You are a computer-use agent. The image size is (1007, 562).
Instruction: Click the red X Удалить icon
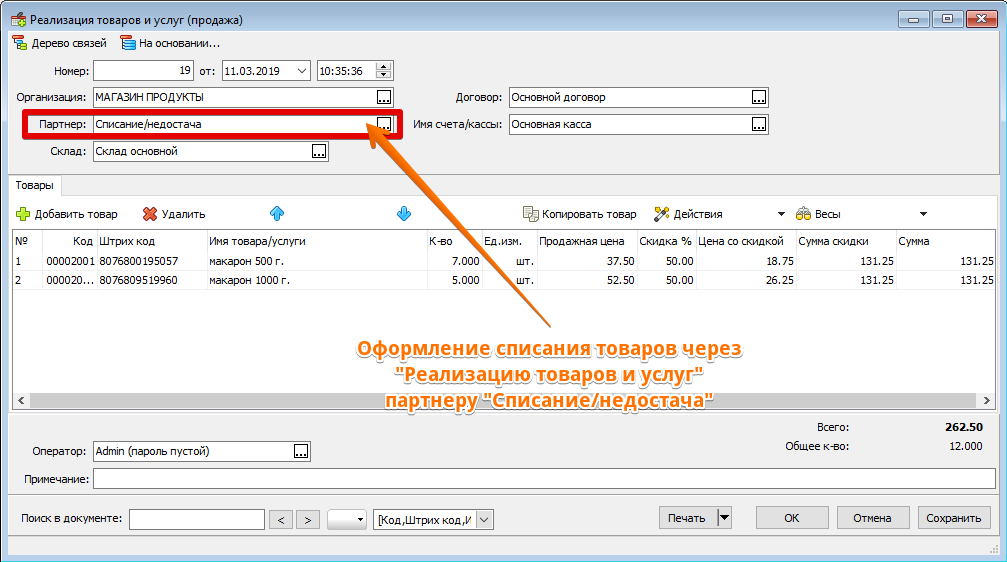tap(150, 214)
